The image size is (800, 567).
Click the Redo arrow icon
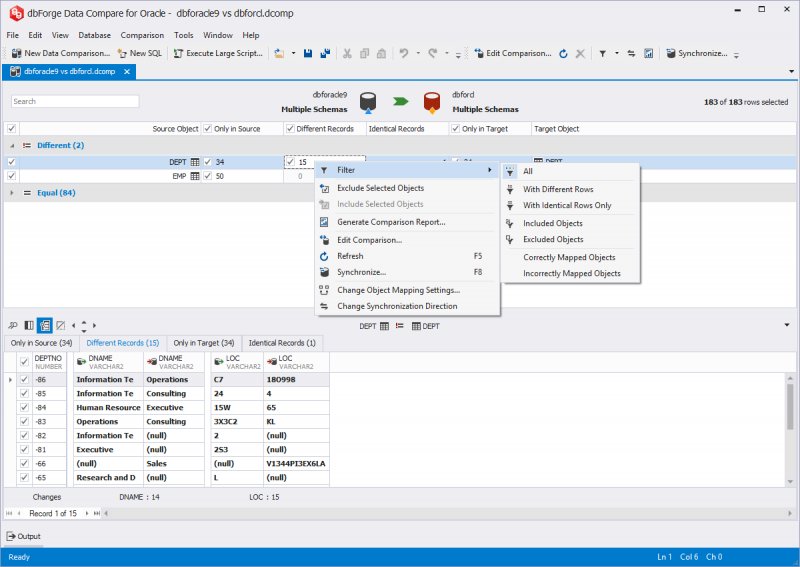pyautogui.click(x=433, y=53)
